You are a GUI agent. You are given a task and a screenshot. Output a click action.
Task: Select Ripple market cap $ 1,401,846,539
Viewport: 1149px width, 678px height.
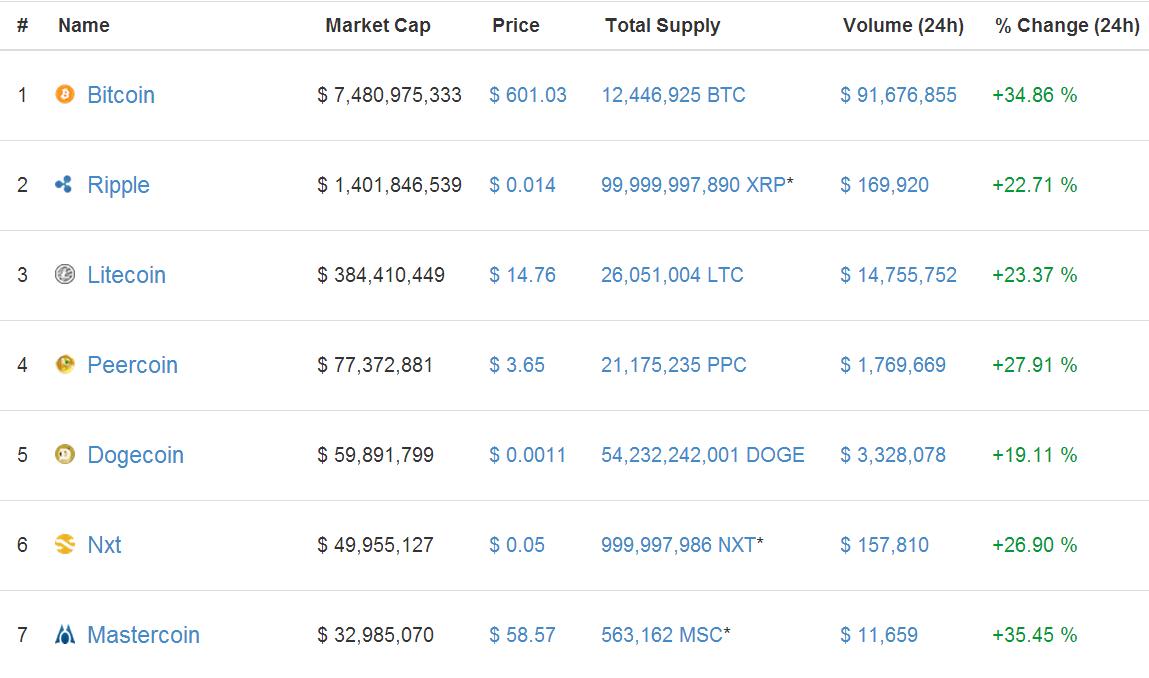pos(389,185)
